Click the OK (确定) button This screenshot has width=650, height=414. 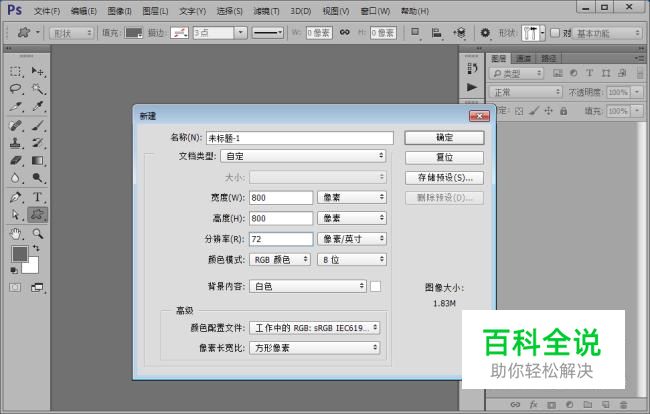(444, 138)
